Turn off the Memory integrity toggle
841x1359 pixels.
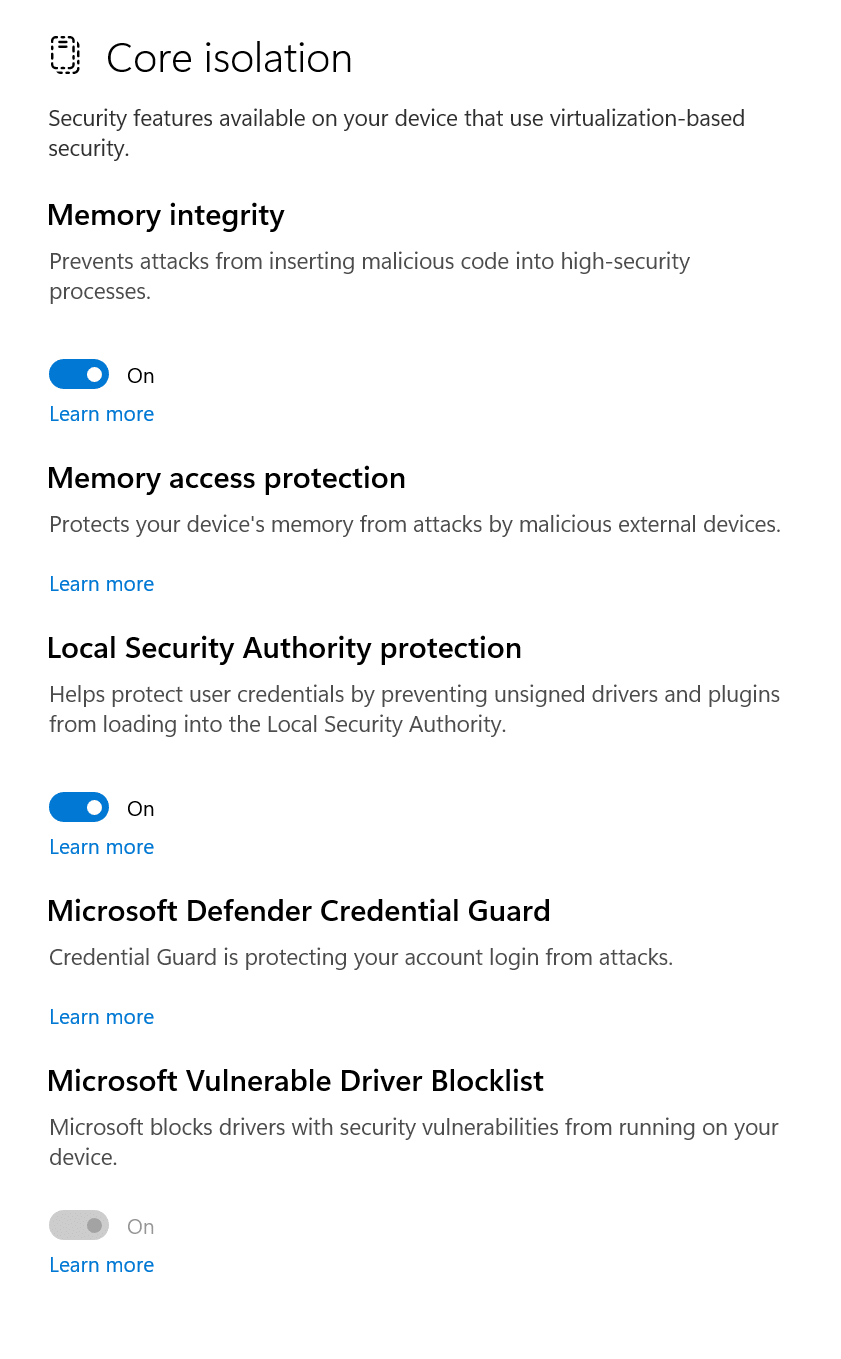click(x=79, y=375)
